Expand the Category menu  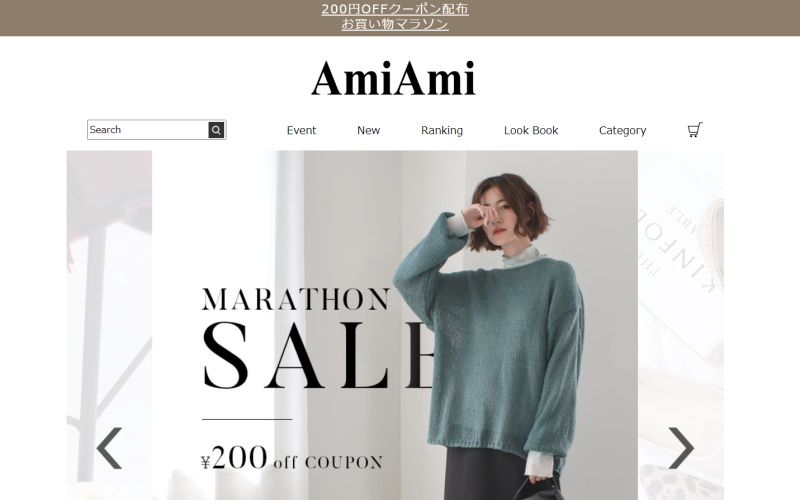pos(622,131)
